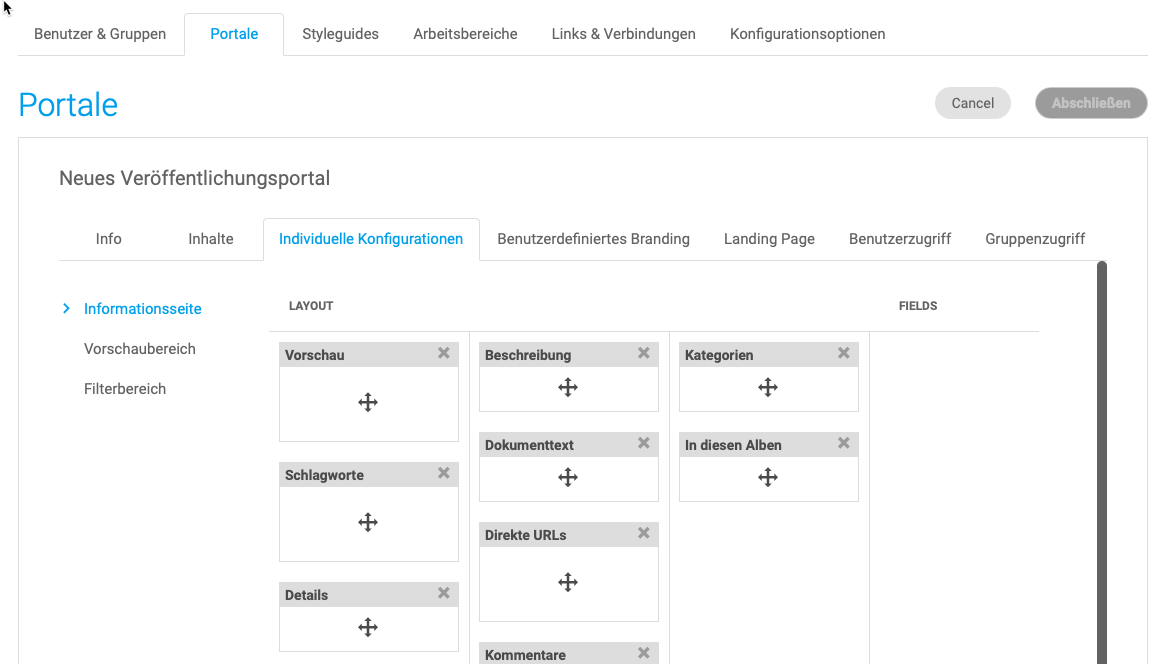Image resolution: width=1168 pixels, height=664 pixels.
Task: Open the Gruppenzugriff sub-tab
Action: [1035, 239]
